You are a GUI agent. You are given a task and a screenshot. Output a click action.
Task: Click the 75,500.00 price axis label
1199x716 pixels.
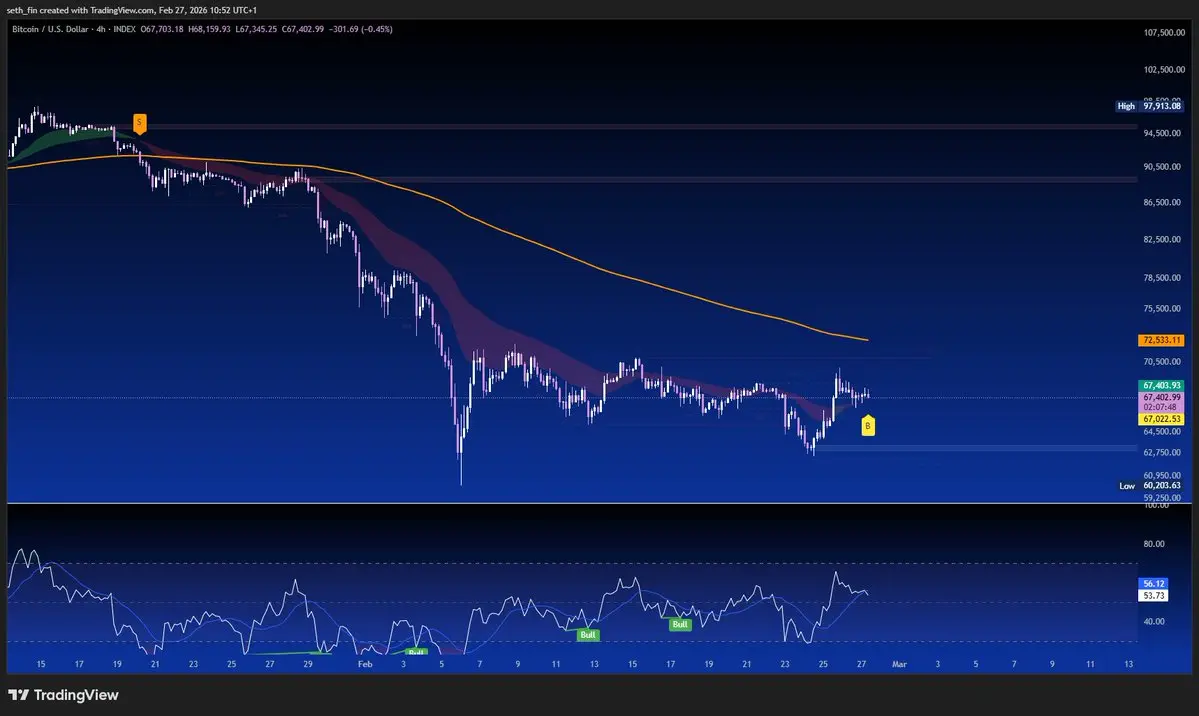1162,309
